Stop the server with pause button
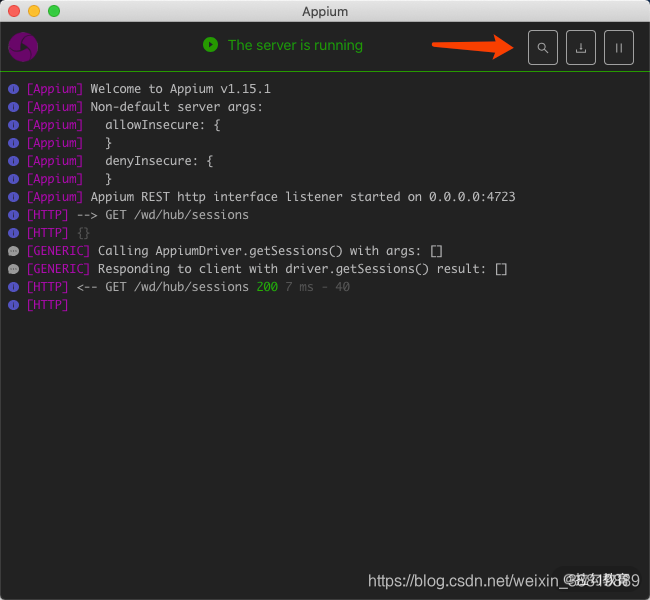This screenshot has width=650, height=600. pyautogui.click(x=618, y=47)
